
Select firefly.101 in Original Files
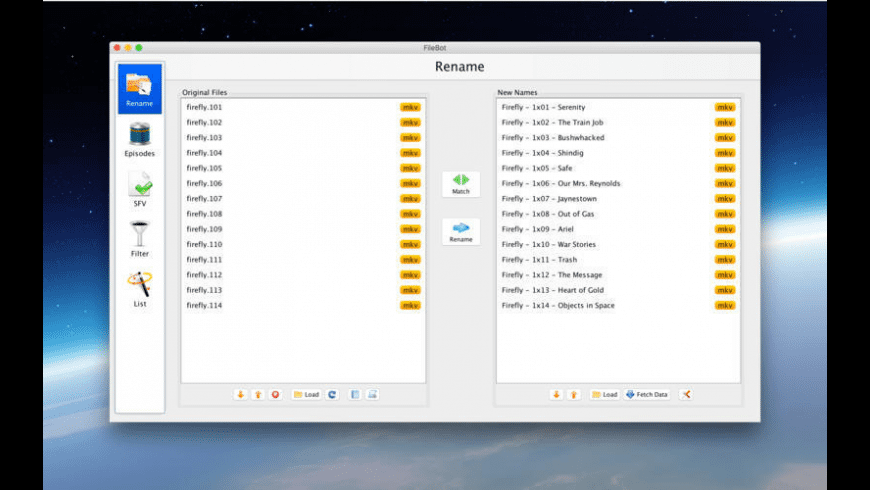pyautogui.click(x=303, y=107)
